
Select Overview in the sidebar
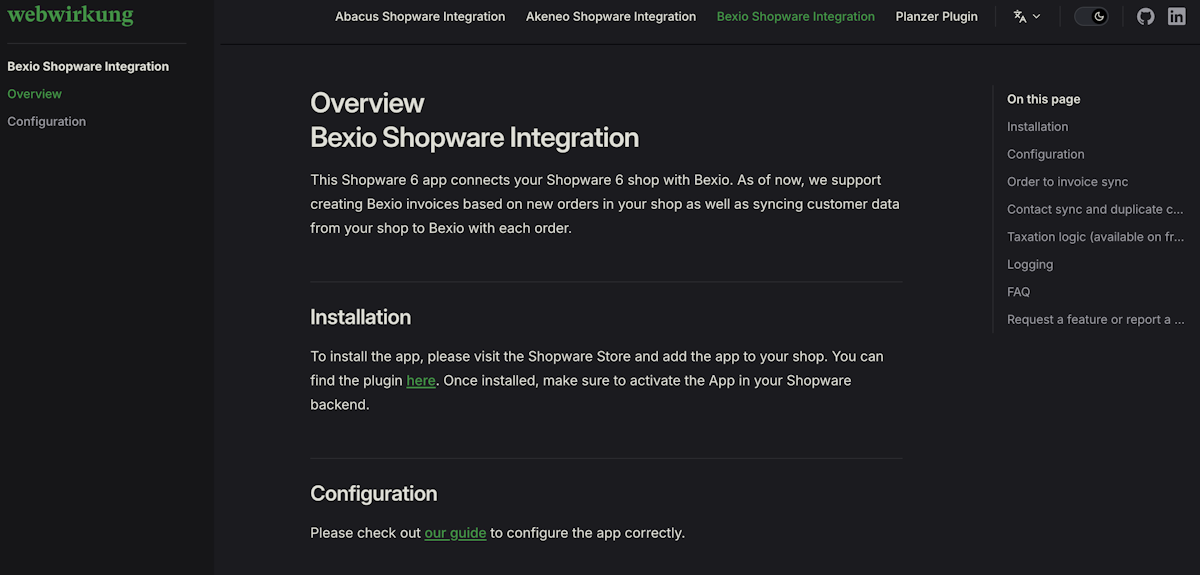point(35,94)
